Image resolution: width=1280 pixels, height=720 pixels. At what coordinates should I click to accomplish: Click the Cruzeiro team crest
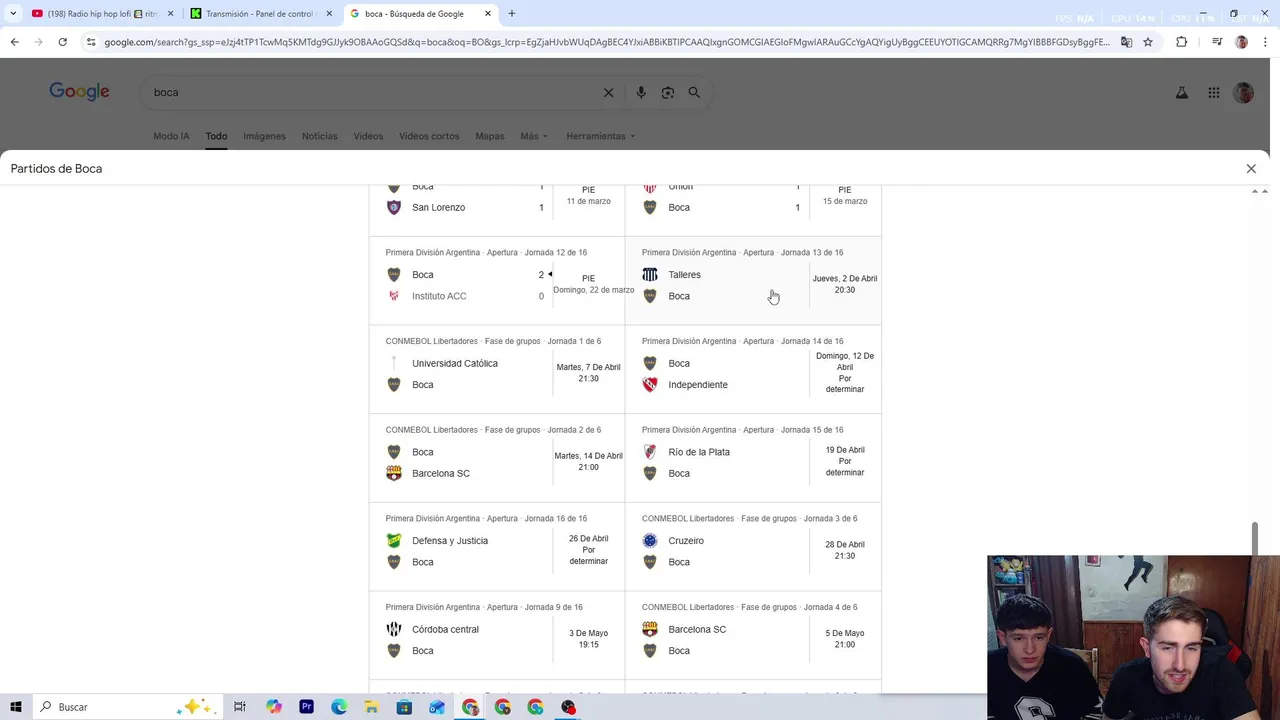(650, 541)
